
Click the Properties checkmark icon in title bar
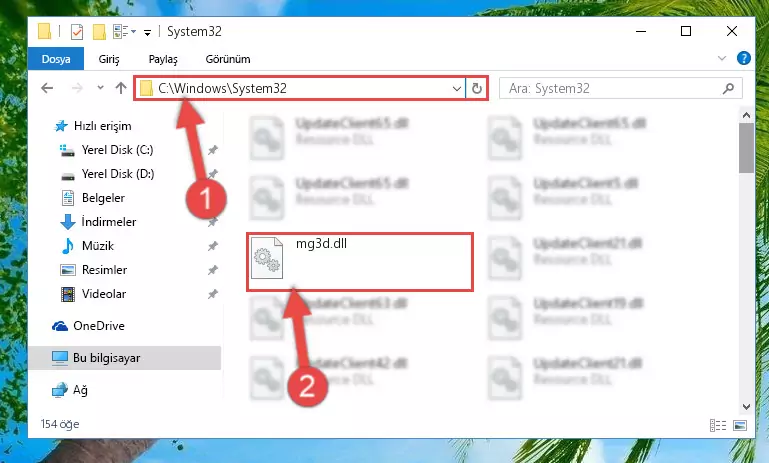(x=77, y=32)
